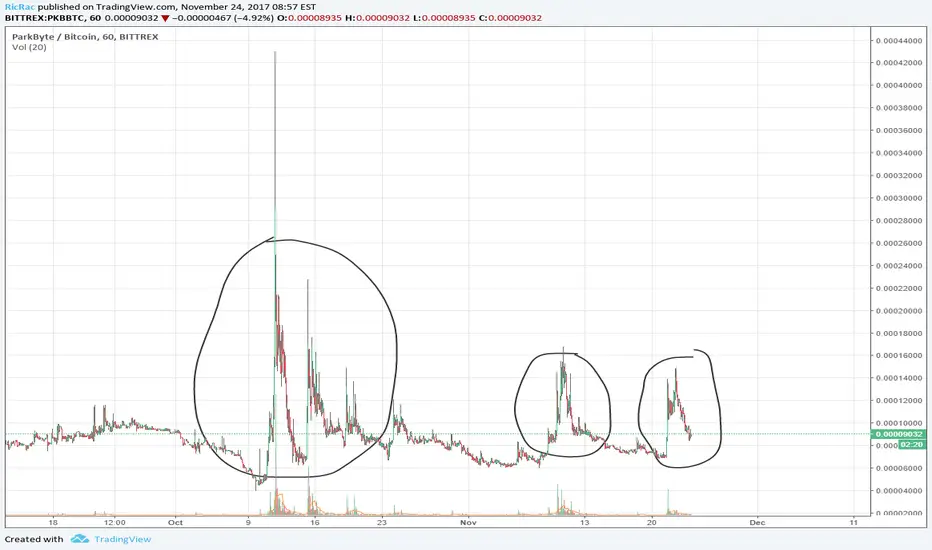Image resolution: width=932 pixels, height=550 pixels.
Task: Click the 11 date label on time axis
Action: tap(854, 523)
